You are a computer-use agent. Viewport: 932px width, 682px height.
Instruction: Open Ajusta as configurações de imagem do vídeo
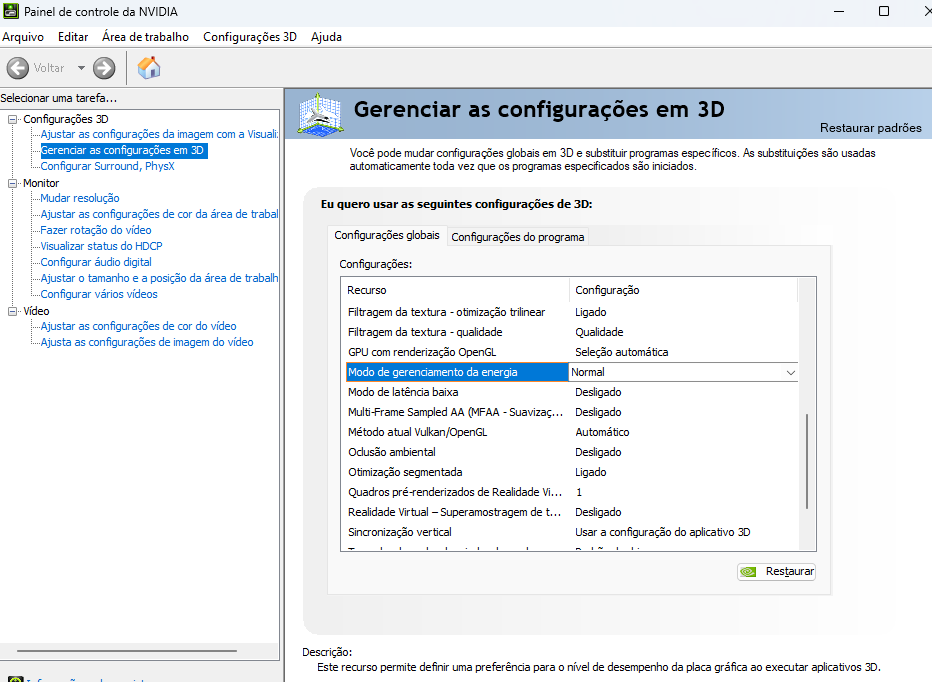[147, 342]
